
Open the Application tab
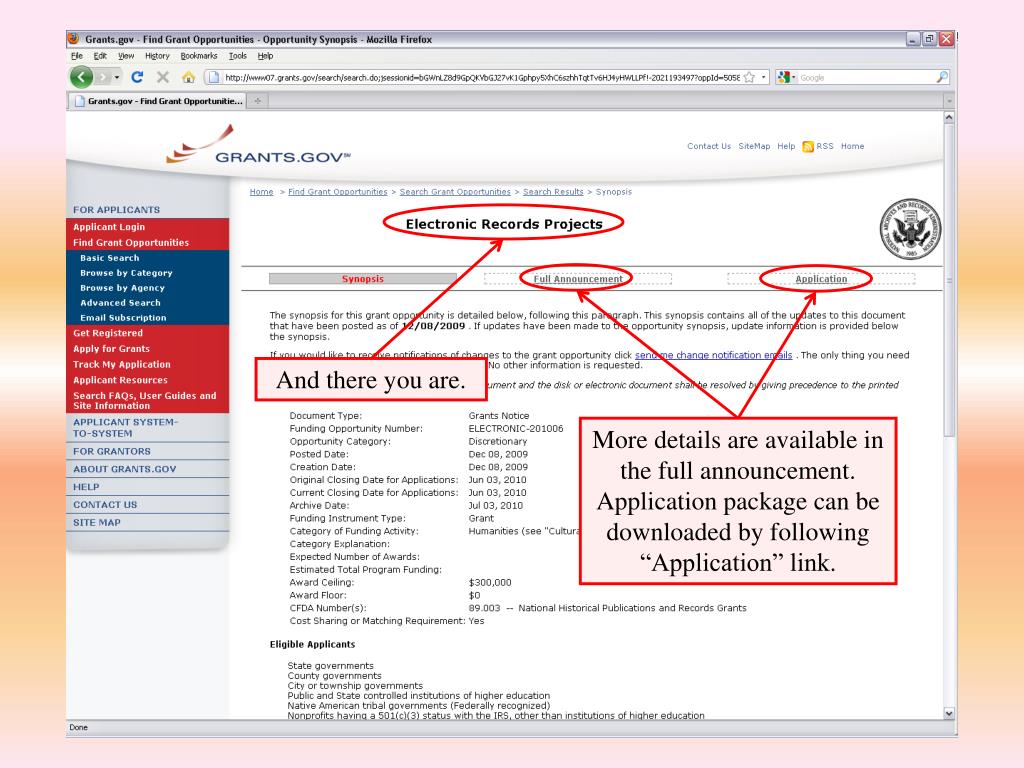[x=821, y=279]
